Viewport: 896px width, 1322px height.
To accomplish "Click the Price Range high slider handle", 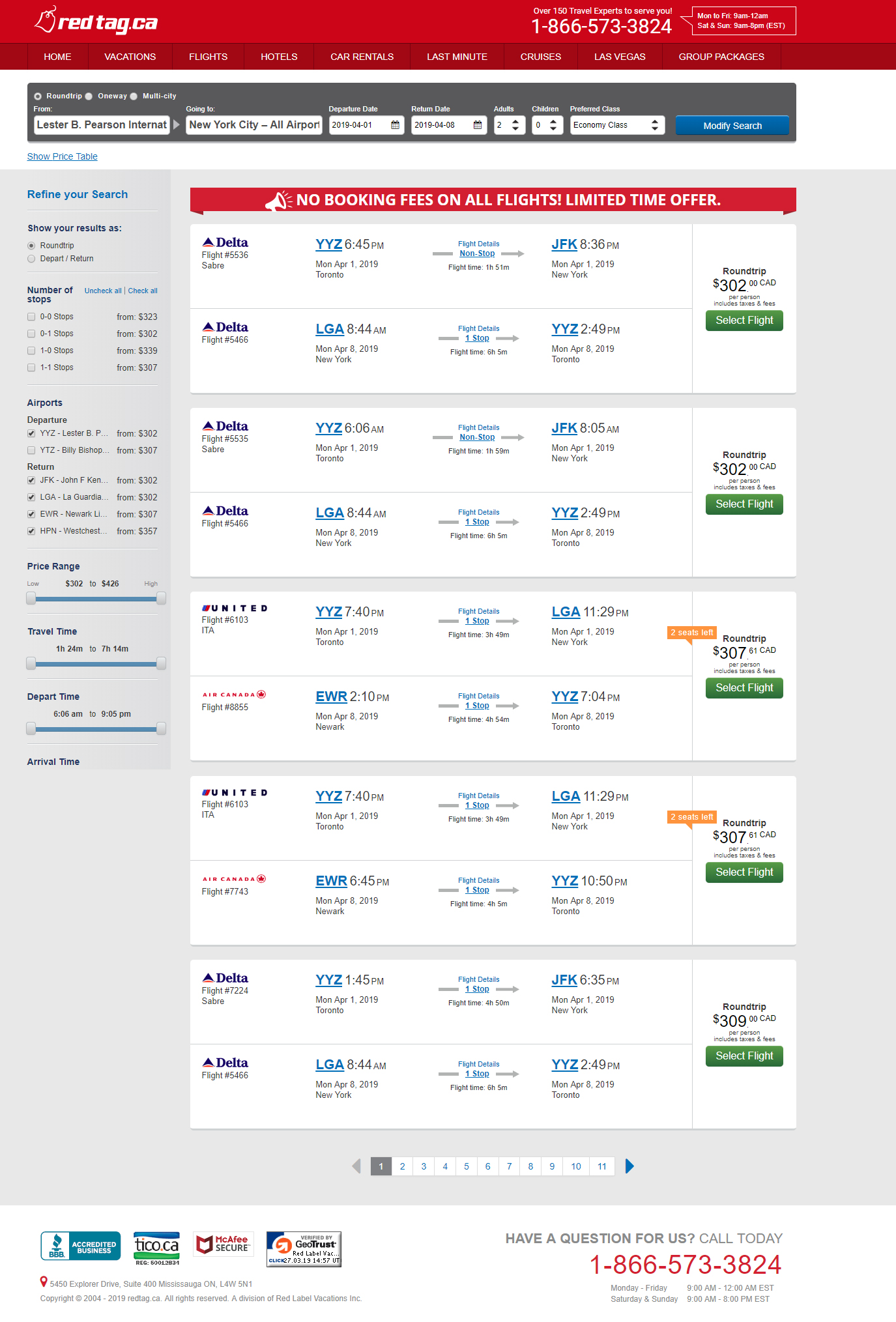I will coord(161,598).
